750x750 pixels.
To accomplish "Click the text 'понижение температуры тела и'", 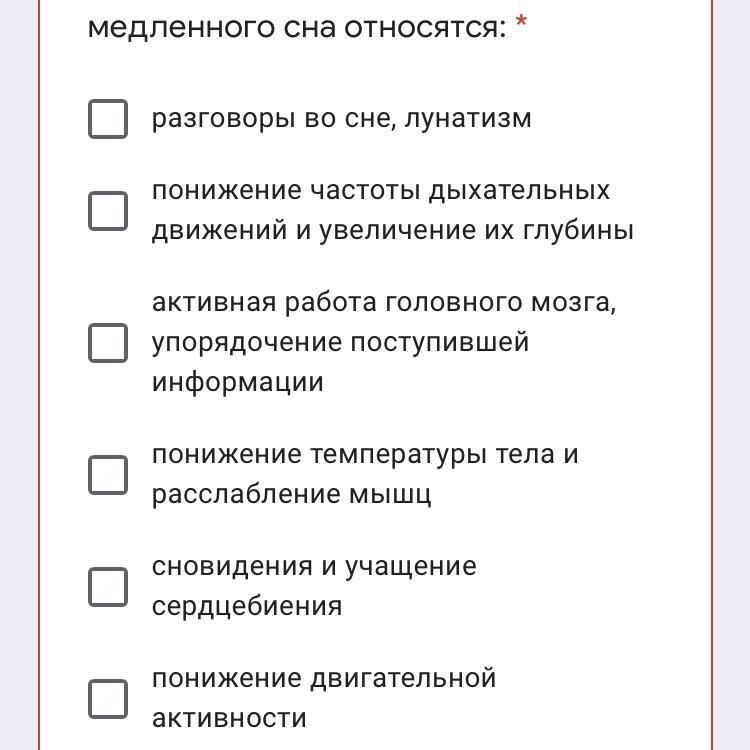I will pyautogui.click(x=365, y=455).
